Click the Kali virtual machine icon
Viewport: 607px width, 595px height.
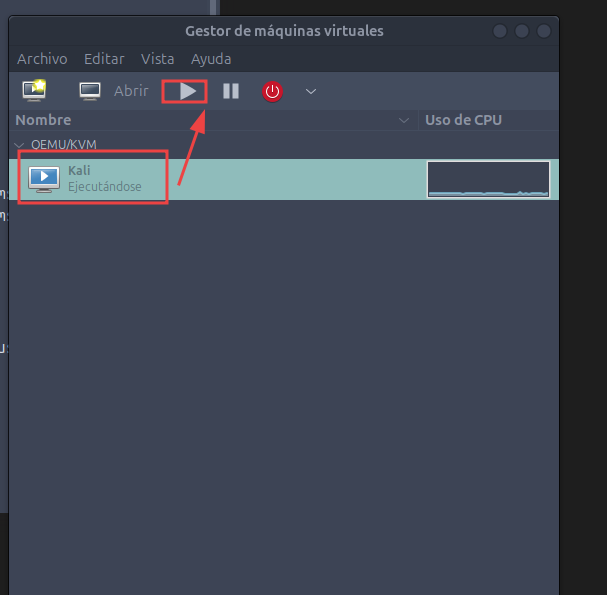pos(43,179)
